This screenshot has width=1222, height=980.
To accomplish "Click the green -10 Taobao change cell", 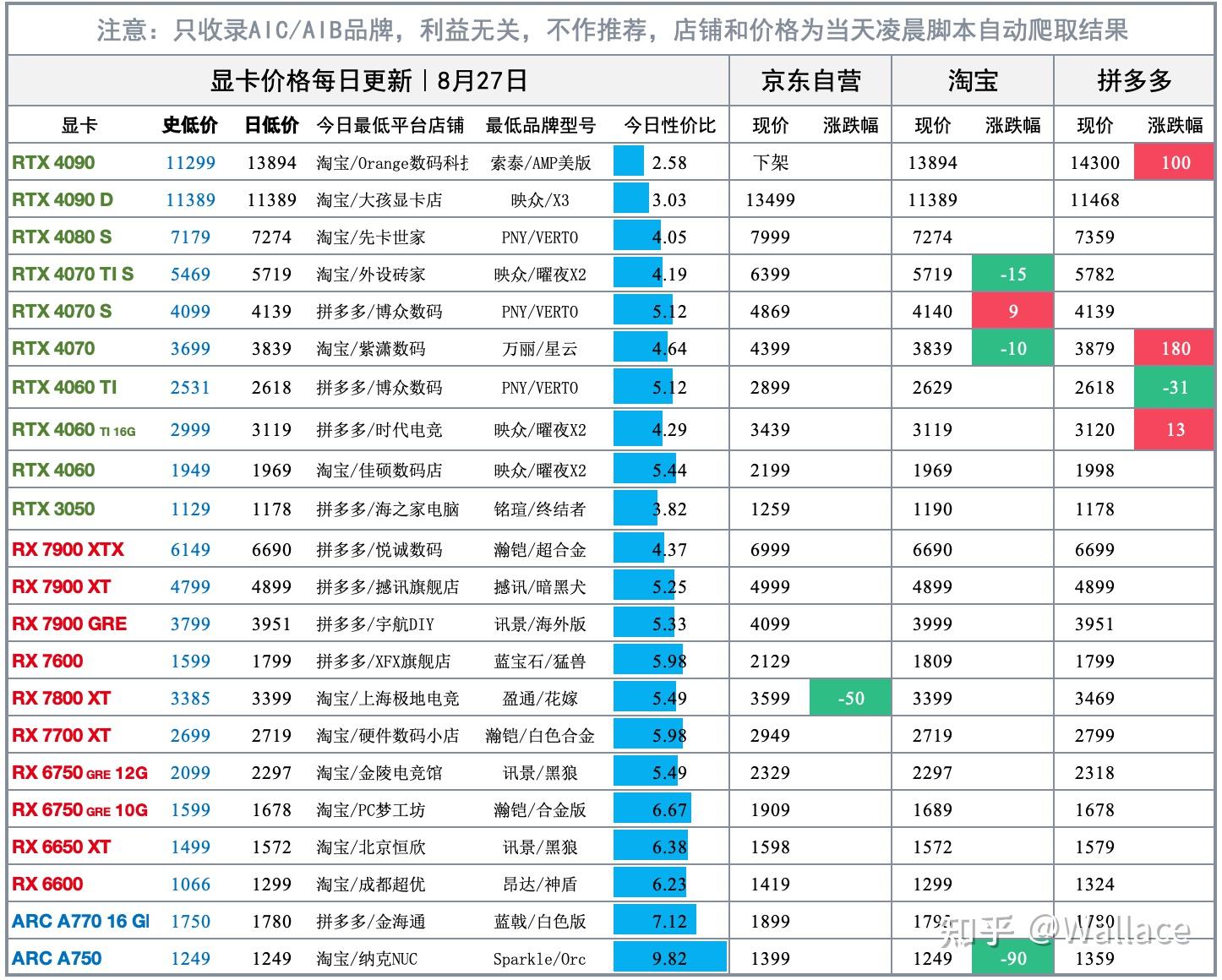I will pos(1012,349).
